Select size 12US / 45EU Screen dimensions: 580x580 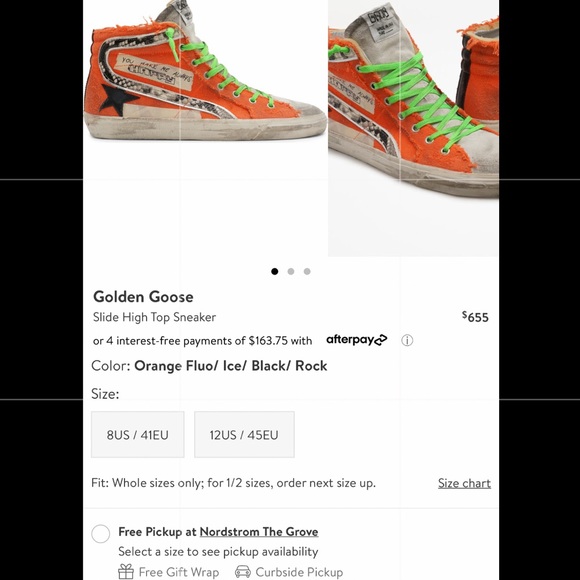(x=244, y=434)
